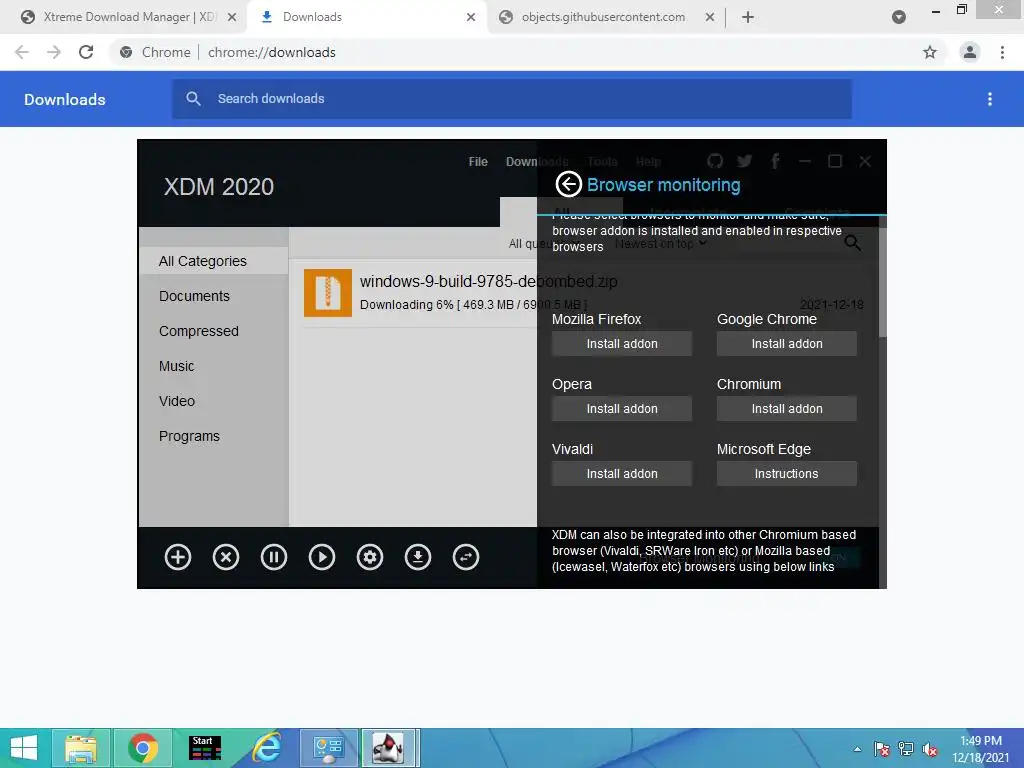The height and width of the screenshot is (768, 1024).
Task: Open XDM settings gear icon
Action: click(x=370, y=557)
